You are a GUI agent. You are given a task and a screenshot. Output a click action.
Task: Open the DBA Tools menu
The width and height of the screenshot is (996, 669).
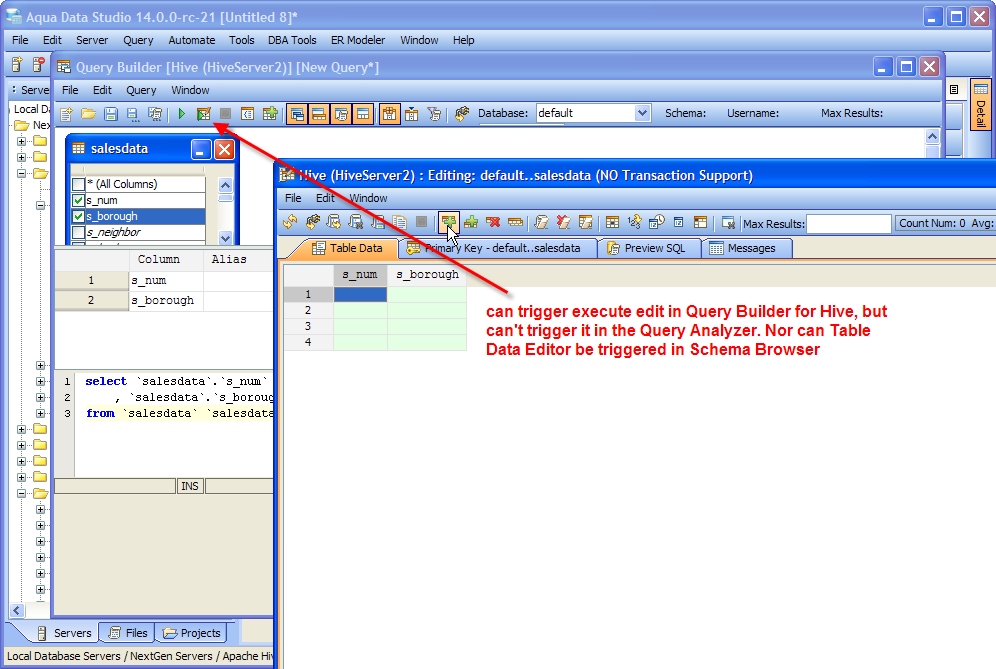pos(292,40)
